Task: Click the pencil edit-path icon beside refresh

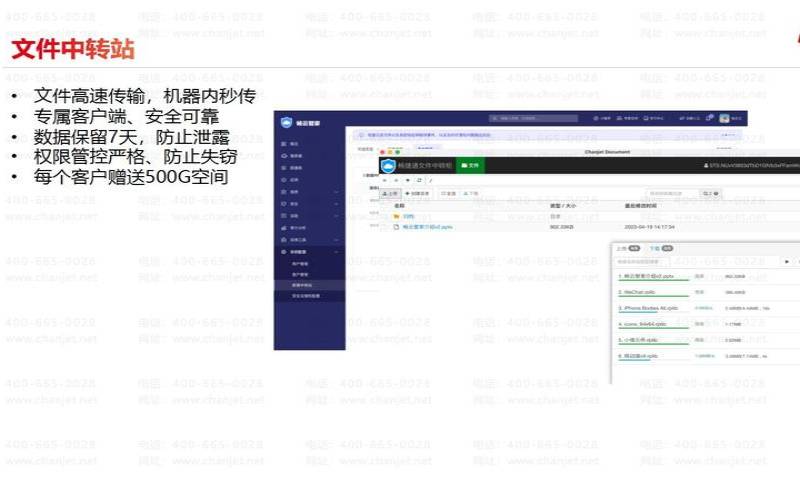Action: 431,180
